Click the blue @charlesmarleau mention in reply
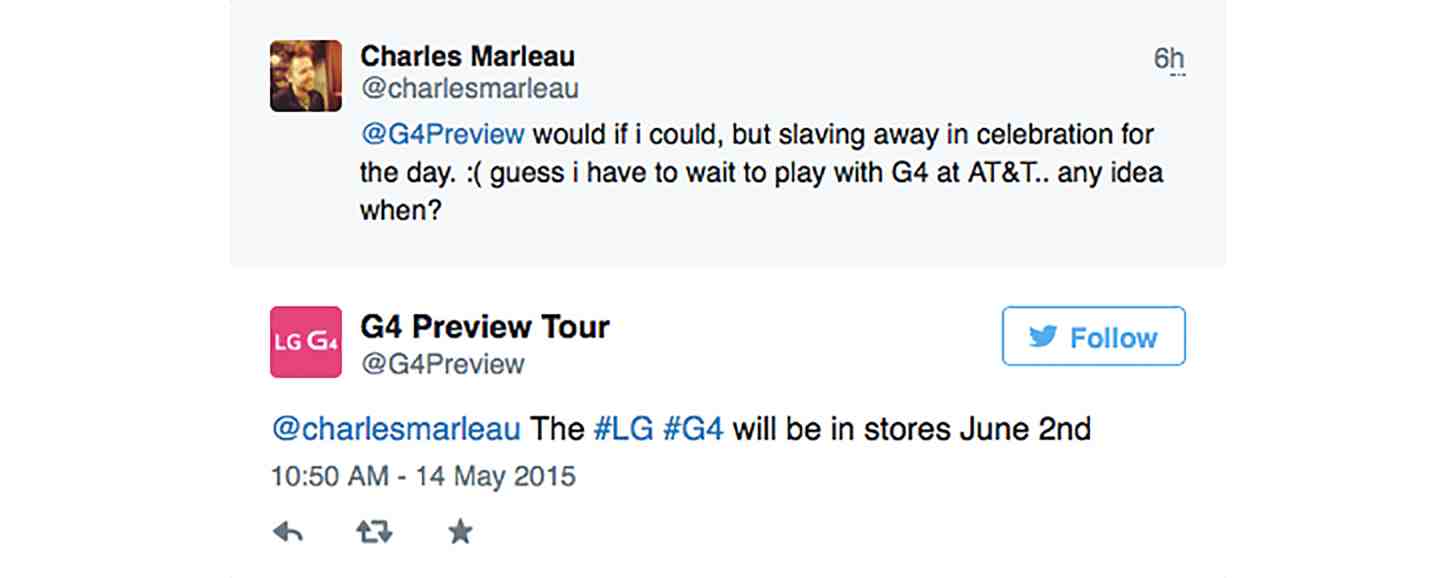The image size is (1456, 578). 396,429
